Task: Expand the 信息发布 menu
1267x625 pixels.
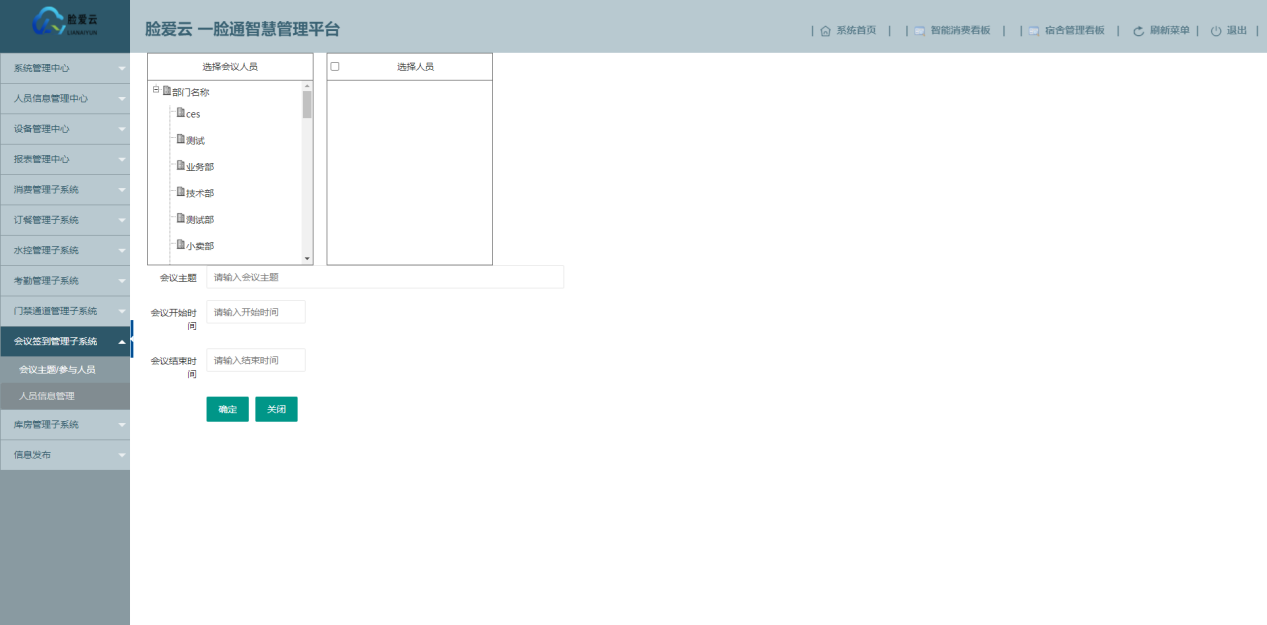Action: click(x=65, y=455)
